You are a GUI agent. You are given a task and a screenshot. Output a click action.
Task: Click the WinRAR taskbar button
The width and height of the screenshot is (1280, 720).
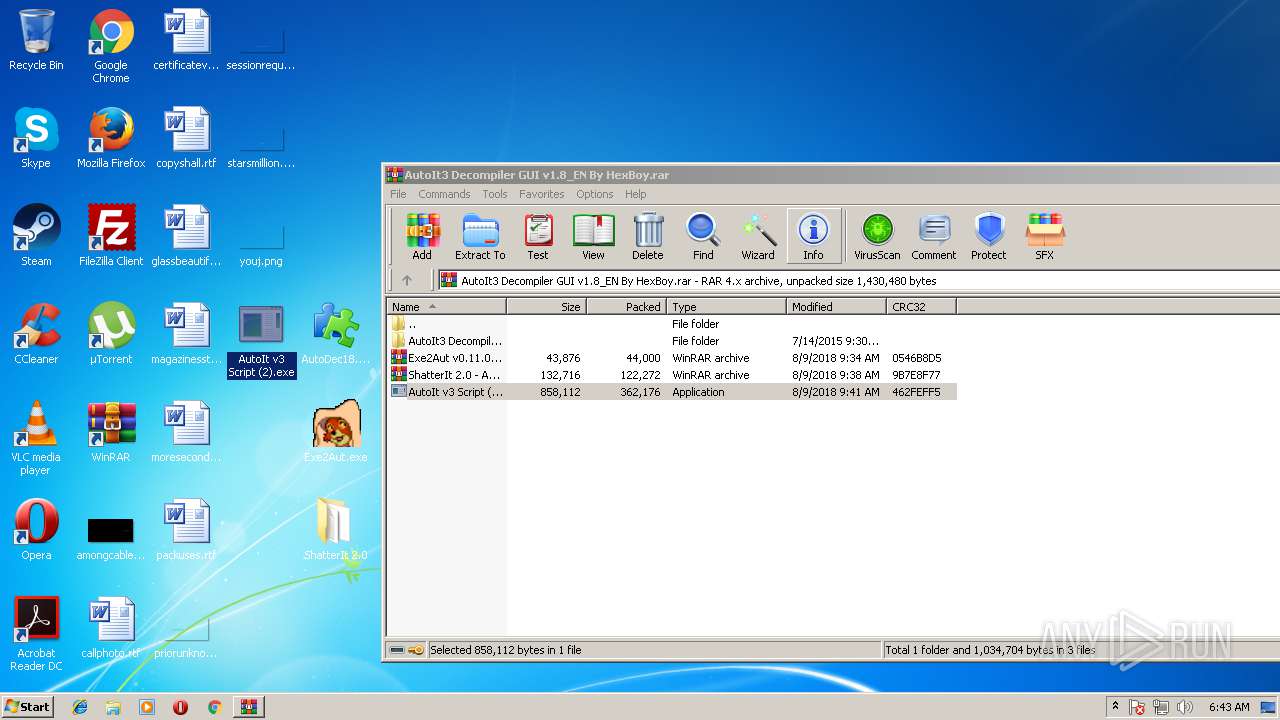pyautogui.click(x=248, y=707)
